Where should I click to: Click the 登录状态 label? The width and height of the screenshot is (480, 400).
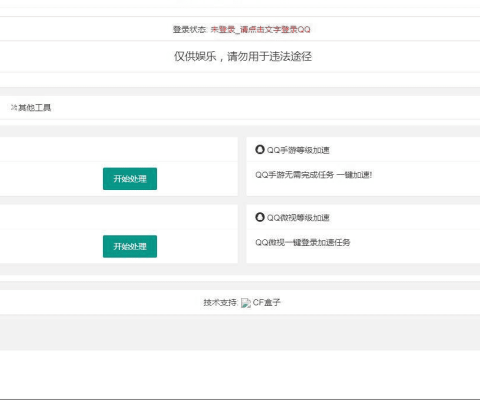click(190, 29)
